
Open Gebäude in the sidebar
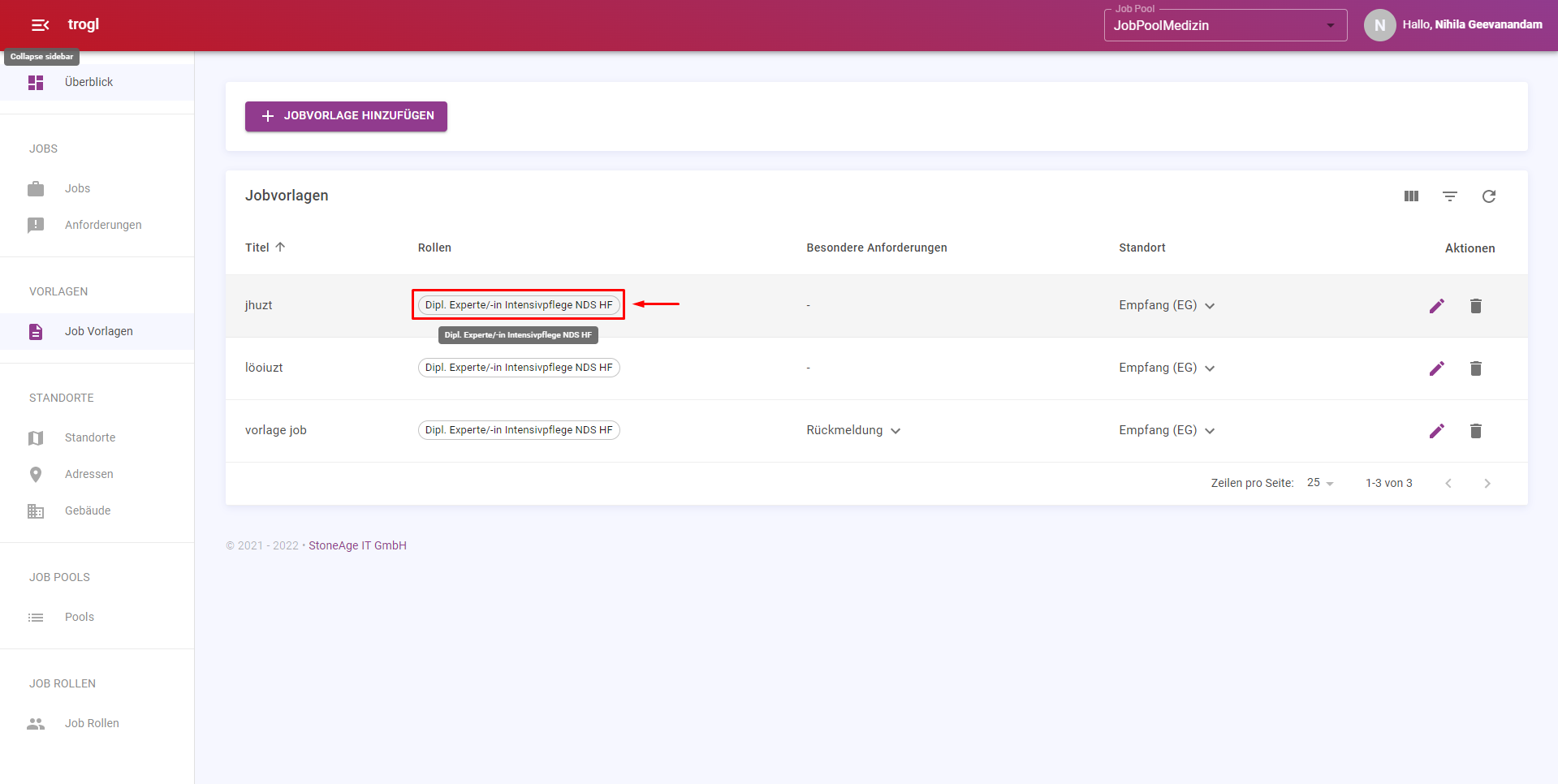click(x=97, y=510)
